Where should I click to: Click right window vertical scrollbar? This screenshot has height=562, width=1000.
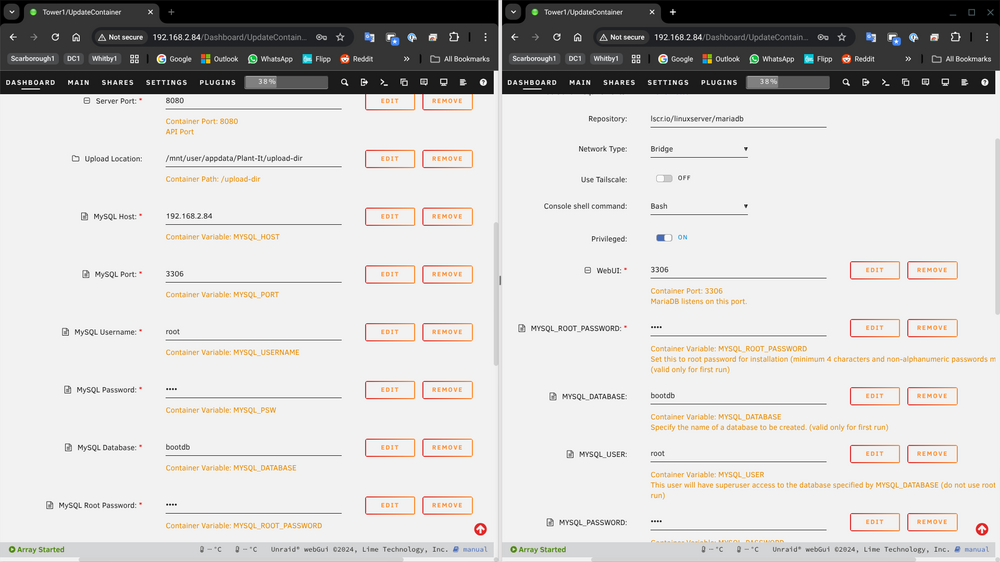point(997,225)
